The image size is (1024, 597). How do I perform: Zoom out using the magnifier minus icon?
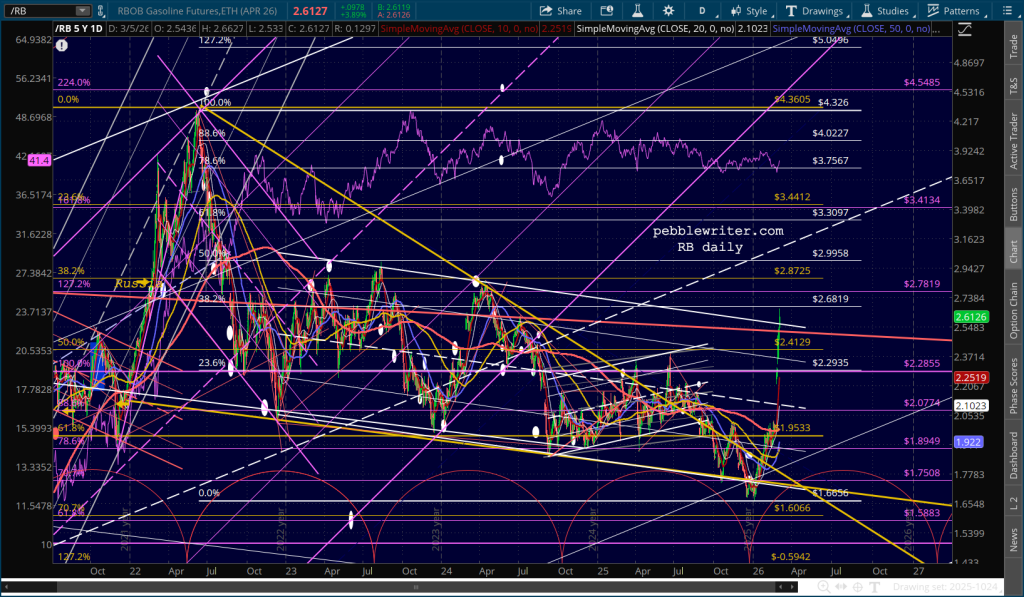click(x=806, y=586)
